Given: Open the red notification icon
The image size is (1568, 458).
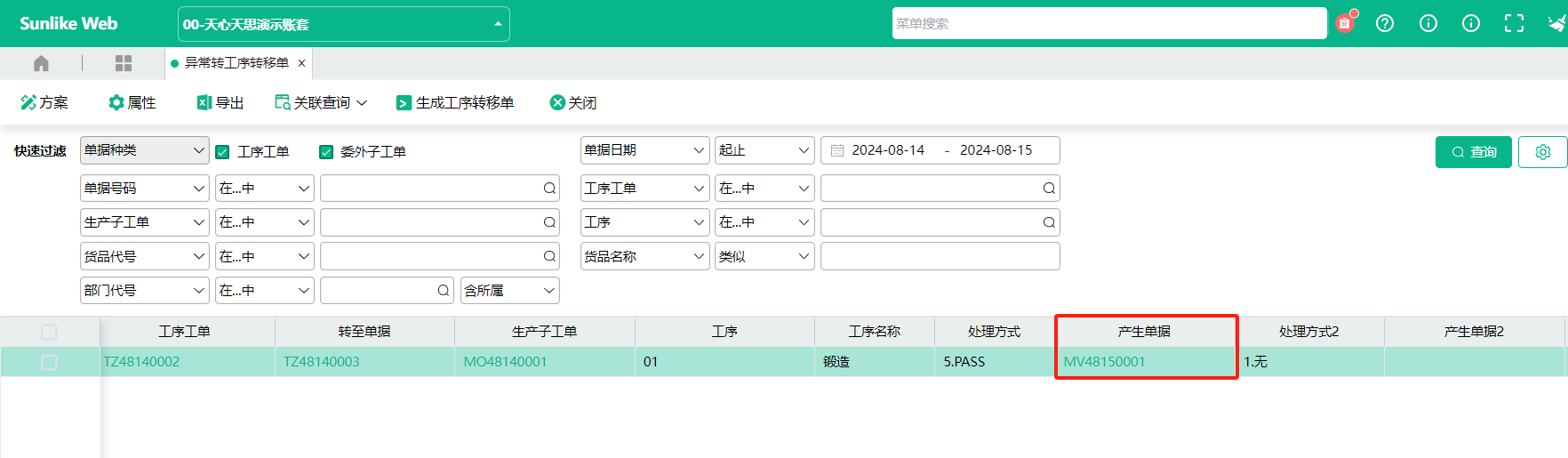Looking at the screenshot, I should (1346, 23).
